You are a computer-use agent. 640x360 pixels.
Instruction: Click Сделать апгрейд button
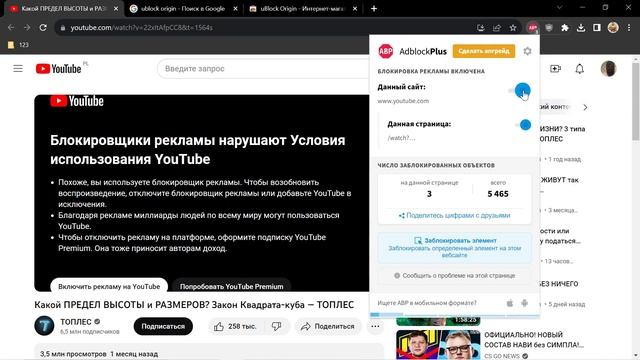[484, 51]
